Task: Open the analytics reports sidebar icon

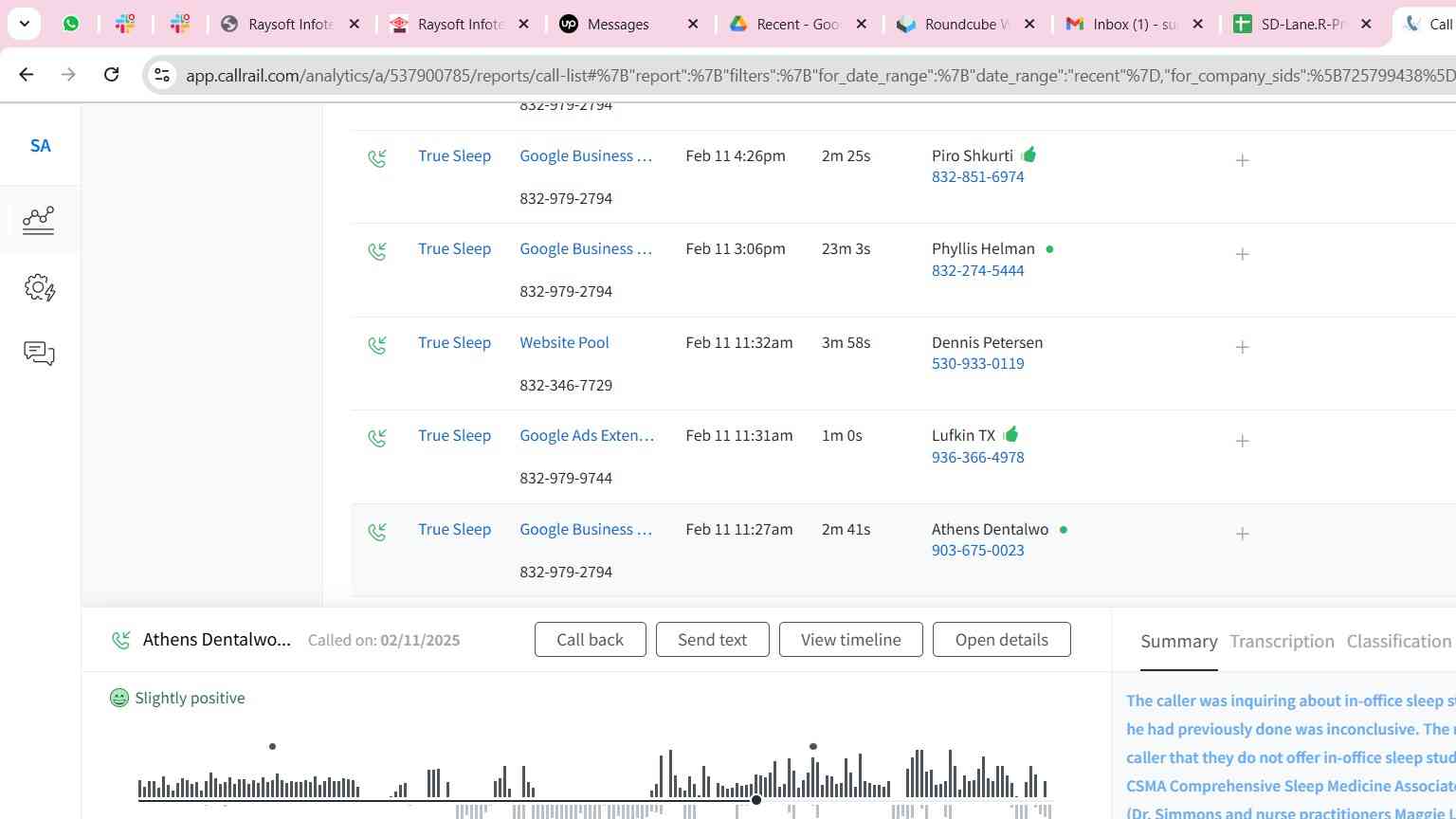Action: click(38, 220)
